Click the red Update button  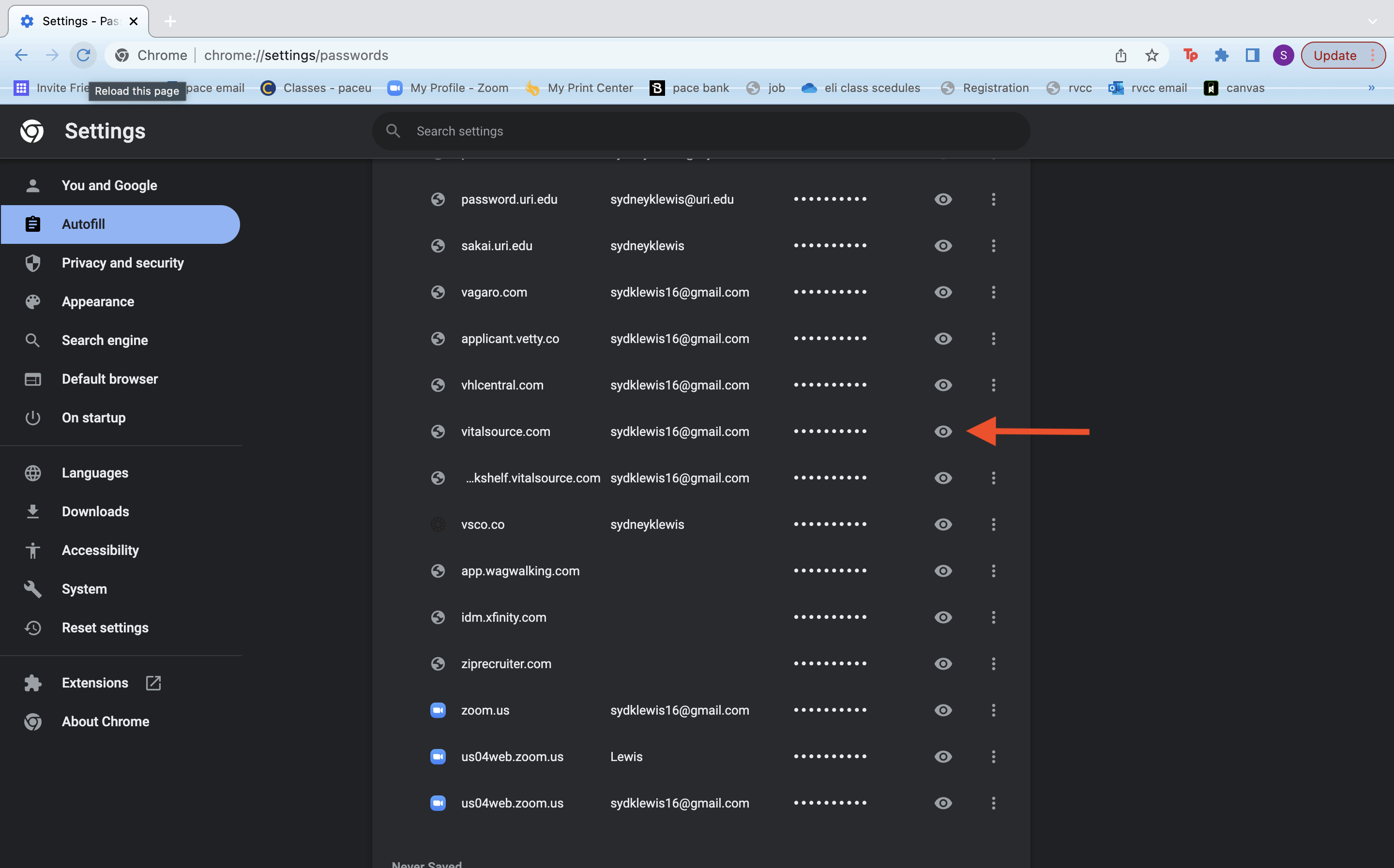coord(1335,55)
